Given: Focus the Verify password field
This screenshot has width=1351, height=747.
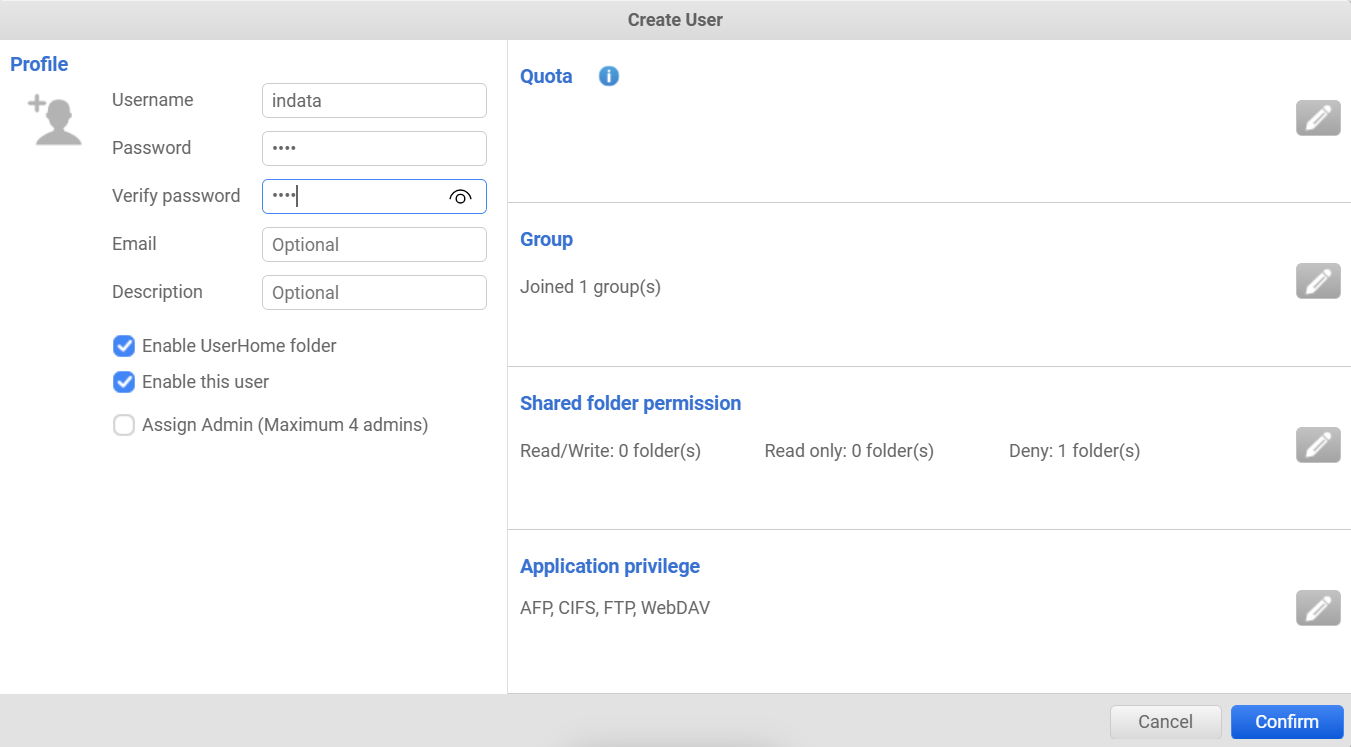Looking at the screenshot, I should click(374, 196).
